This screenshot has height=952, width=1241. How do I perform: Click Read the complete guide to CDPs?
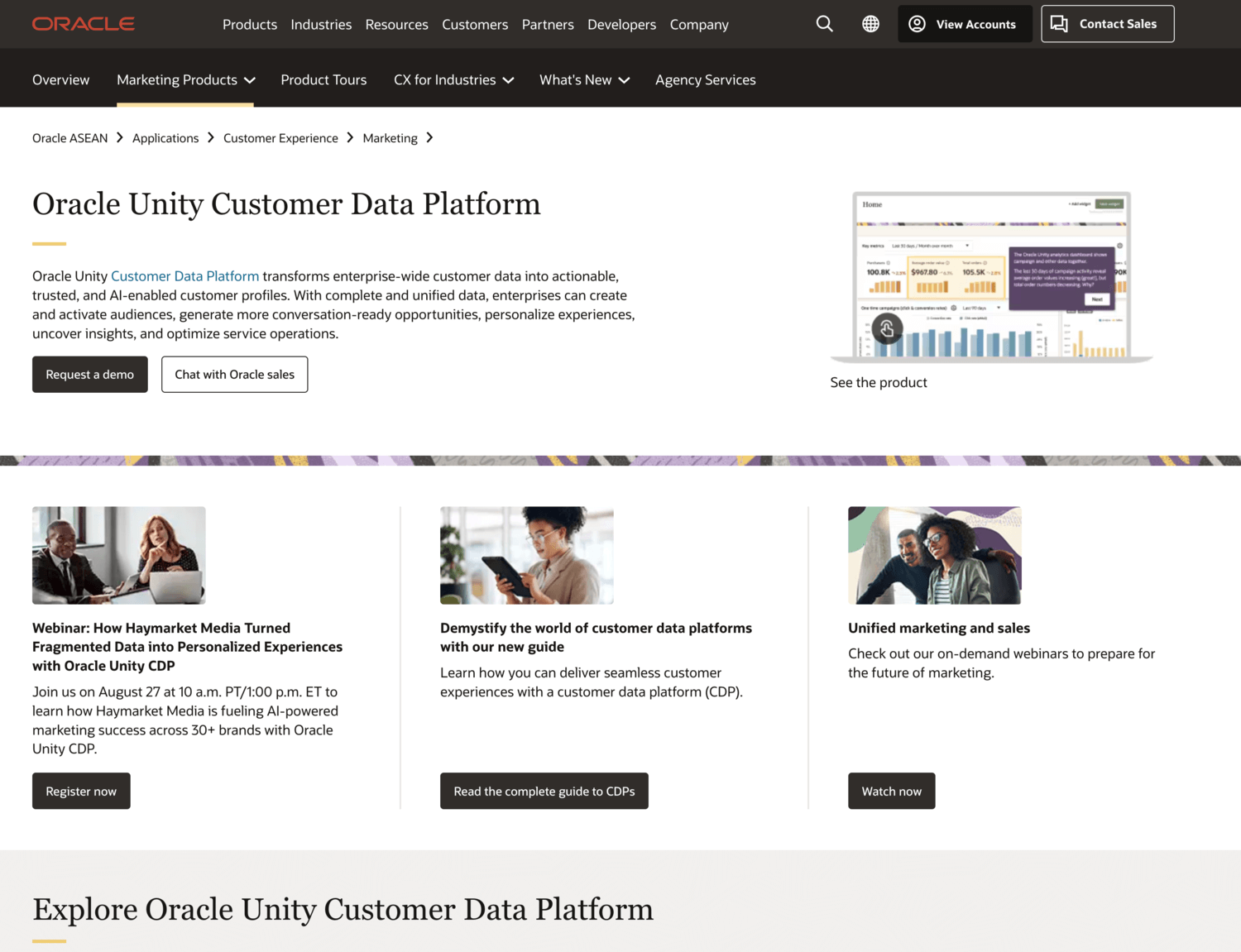tap(544, 791)
